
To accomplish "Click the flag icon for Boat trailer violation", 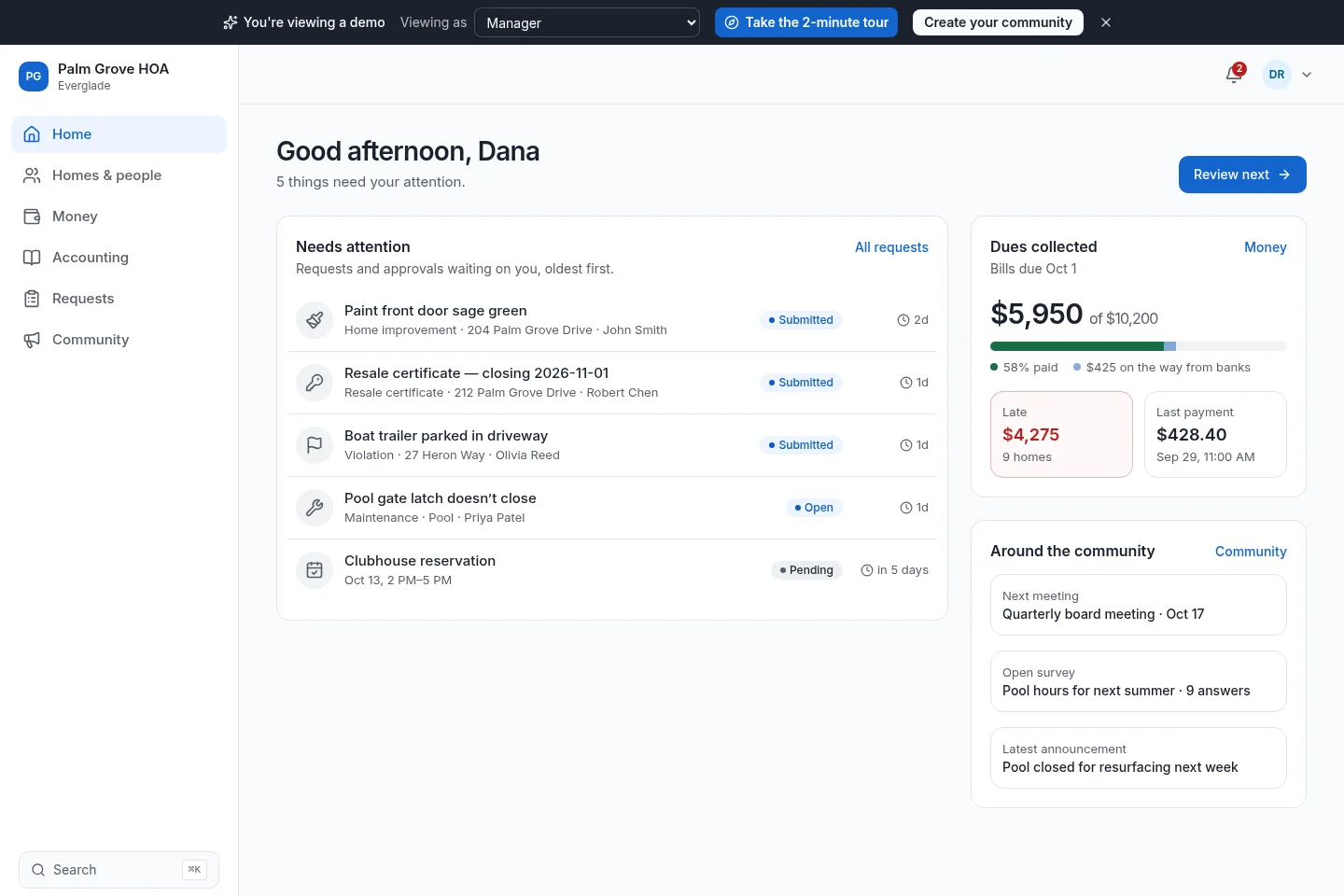I will [315, 445].
